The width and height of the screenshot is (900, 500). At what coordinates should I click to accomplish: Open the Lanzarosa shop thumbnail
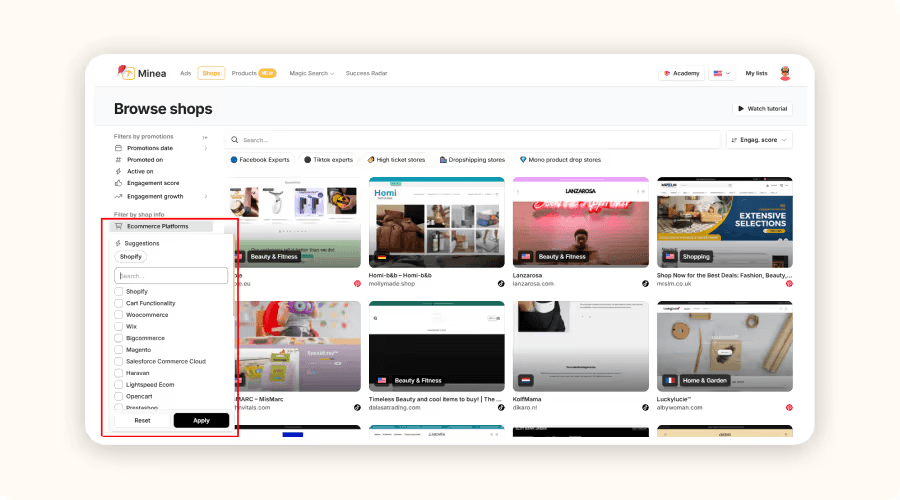coord(581,222)
